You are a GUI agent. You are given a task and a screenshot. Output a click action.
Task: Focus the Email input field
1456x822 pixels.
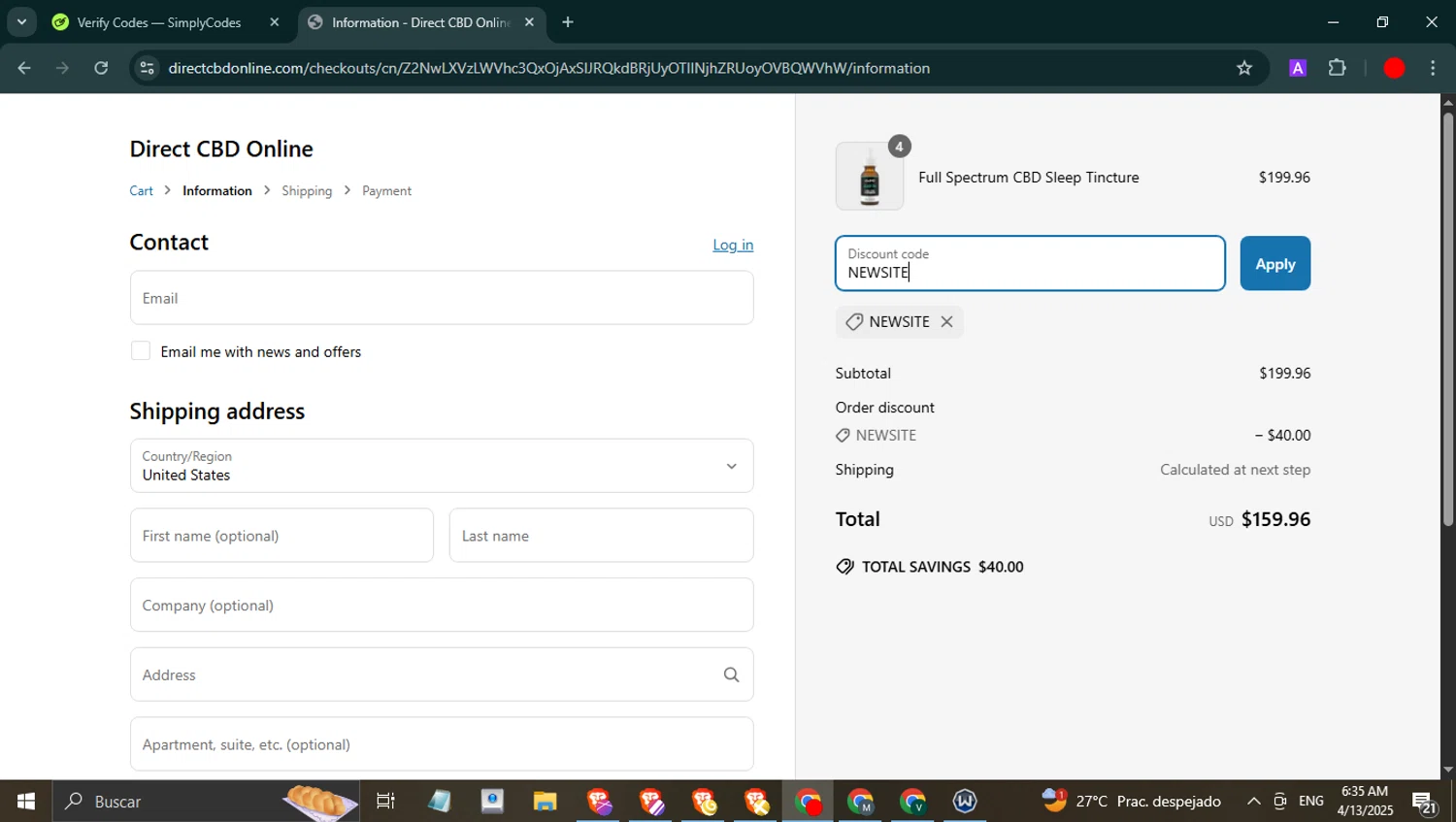[x=442, y=298]
